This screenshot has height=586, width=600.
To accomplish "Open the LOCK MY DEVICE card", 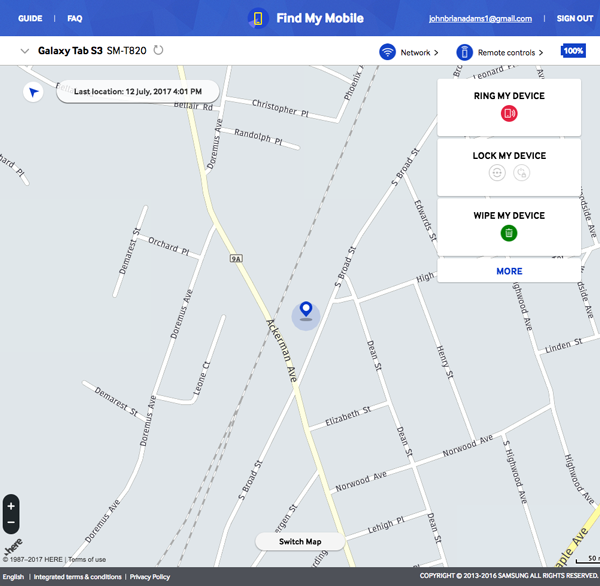I will point(509,168).
